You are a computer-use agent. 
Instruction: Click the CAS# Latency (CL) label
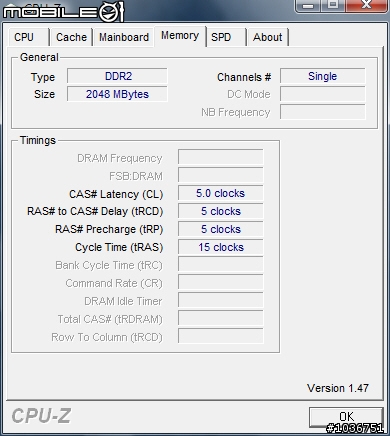click(116, 194)
